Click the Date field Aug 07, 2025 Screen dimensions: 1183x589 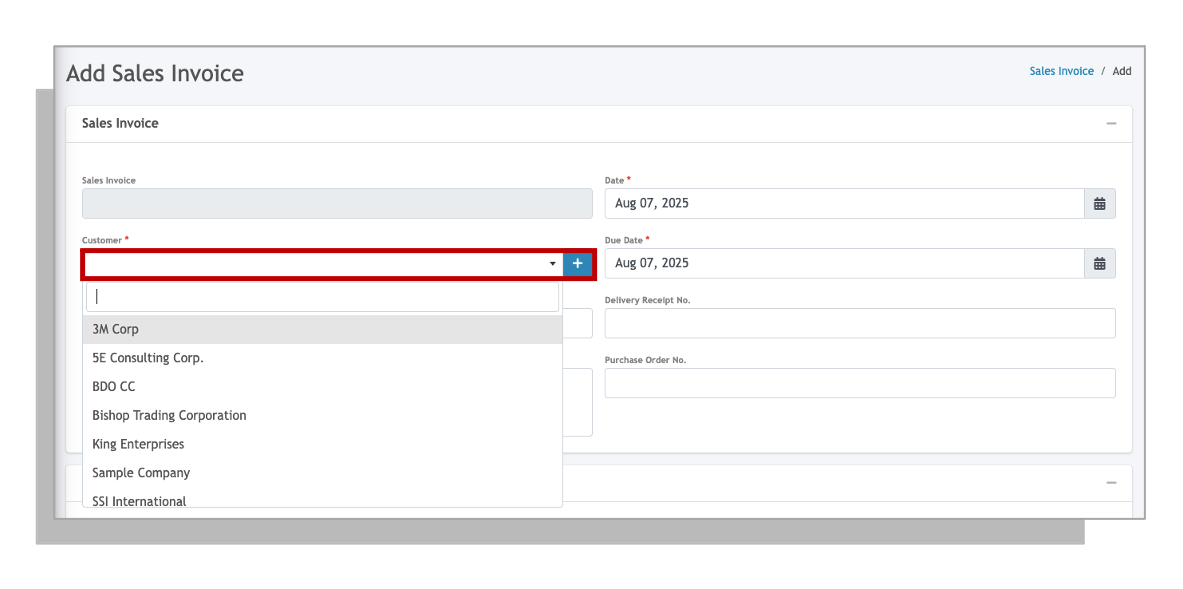pos(845,204)
